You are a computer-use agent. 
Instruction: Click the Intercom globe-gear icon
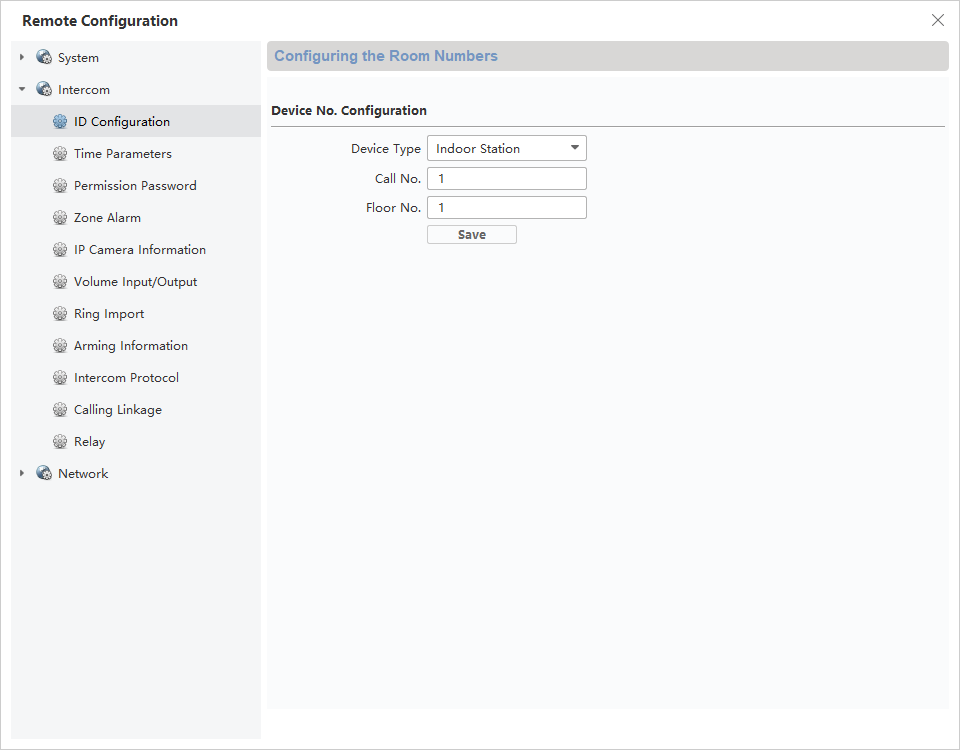[x=44, y=90]
